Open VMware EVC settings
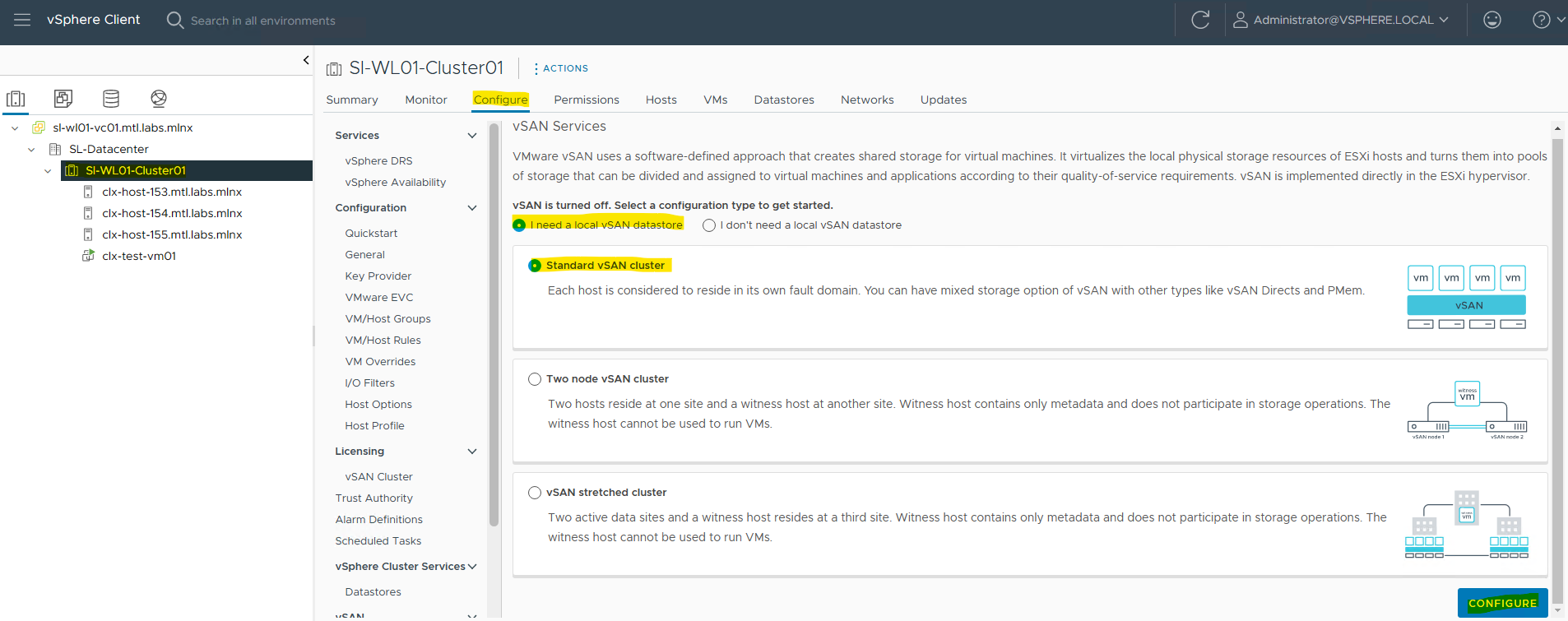The height and width of the screenshot is (621, 1568). pyautogui.click(x=379, y=298)
